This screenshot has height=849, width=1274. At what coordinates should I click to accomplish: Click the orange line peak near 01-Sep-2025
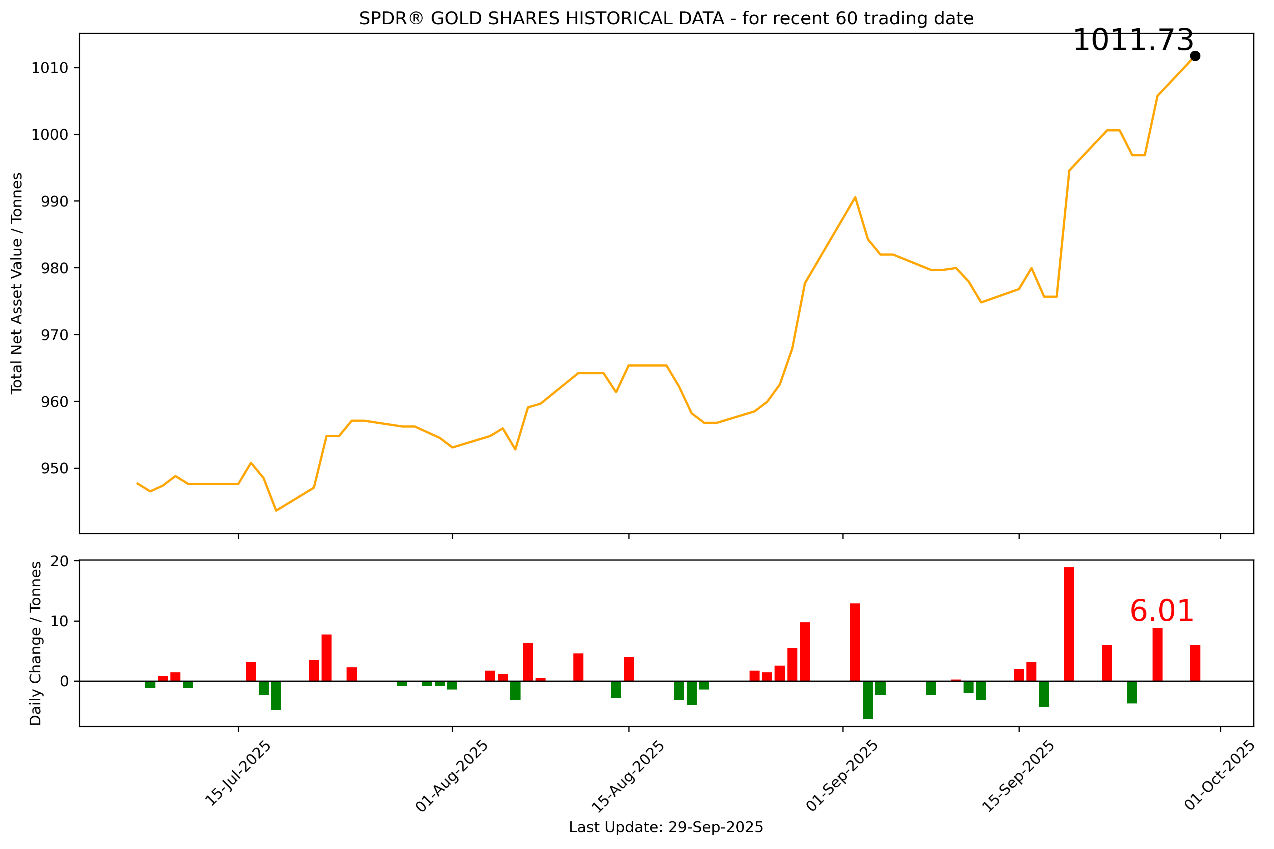pyautogui.click(x=855, y=197)
